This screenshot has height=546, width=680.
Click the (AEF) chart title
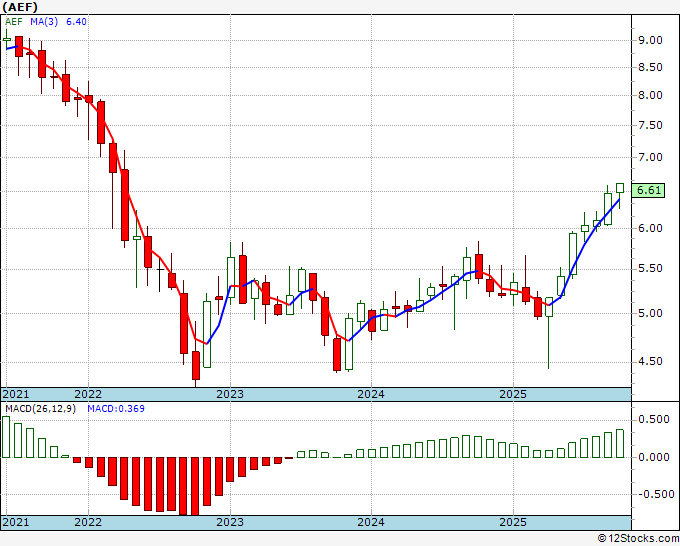point(20,7)
